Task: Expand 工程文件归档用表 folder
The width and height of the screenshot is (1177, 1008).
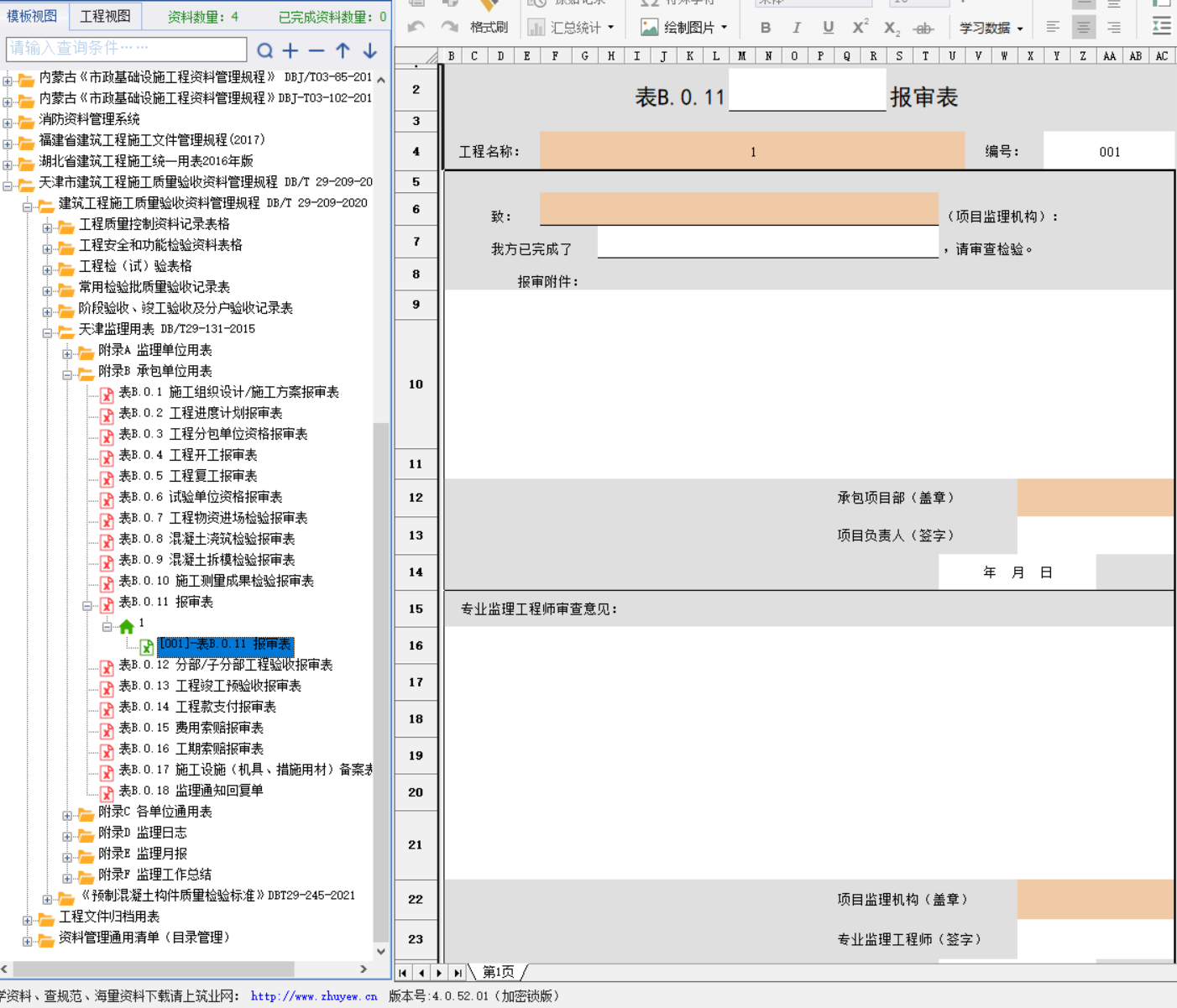Action: 28,921
